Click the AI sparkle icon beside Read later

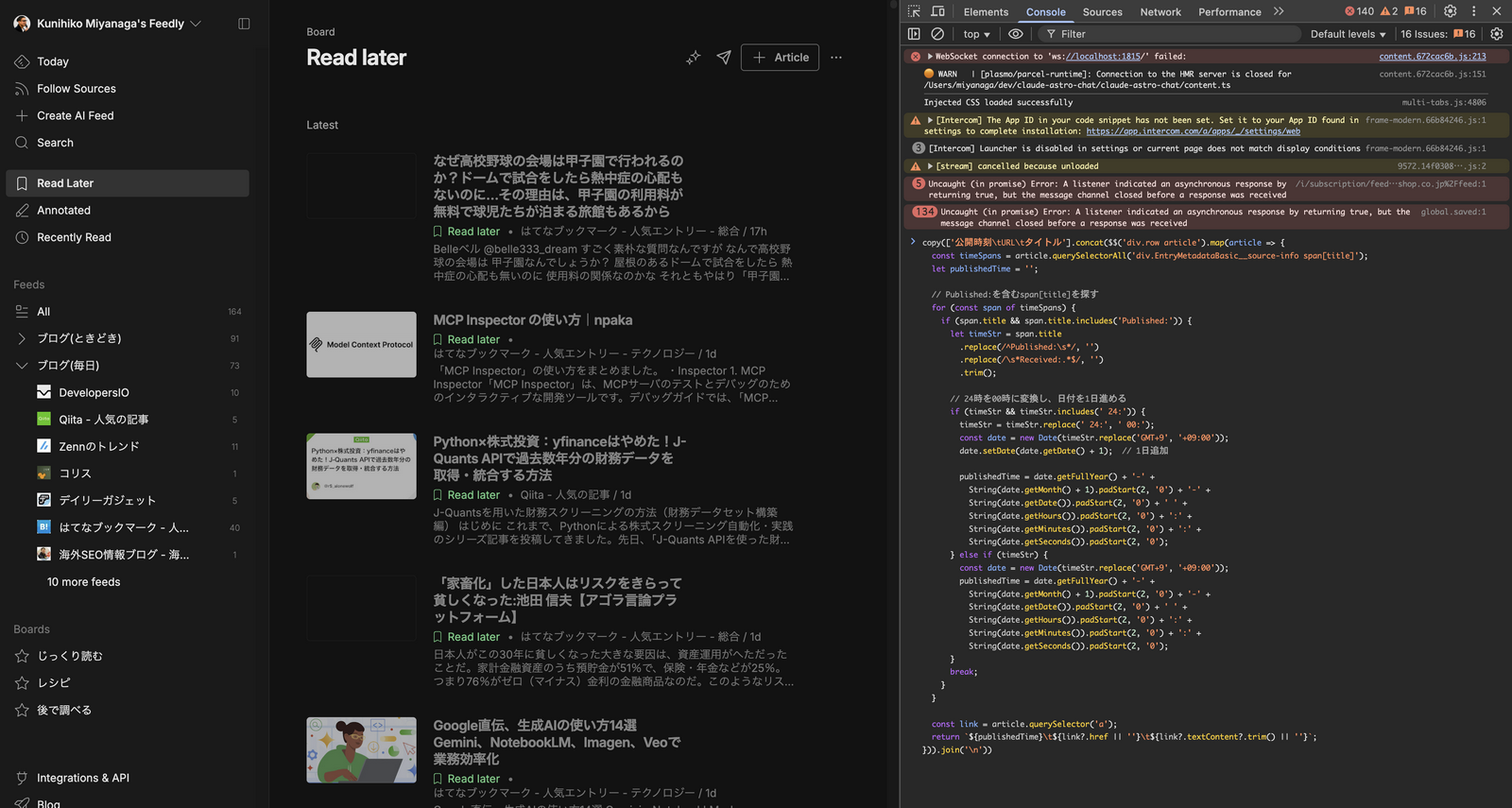point(694,58)
